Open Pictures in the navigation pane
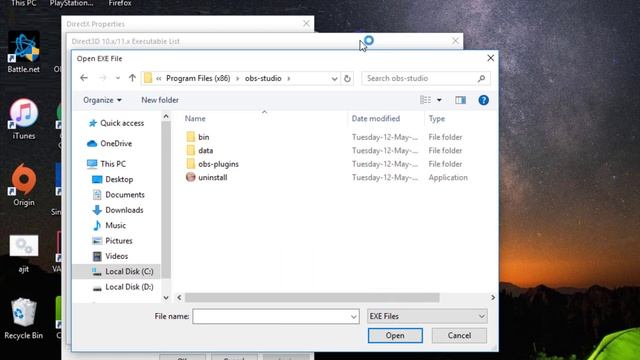This screenshot has height=360, width=640. (112, 241)
